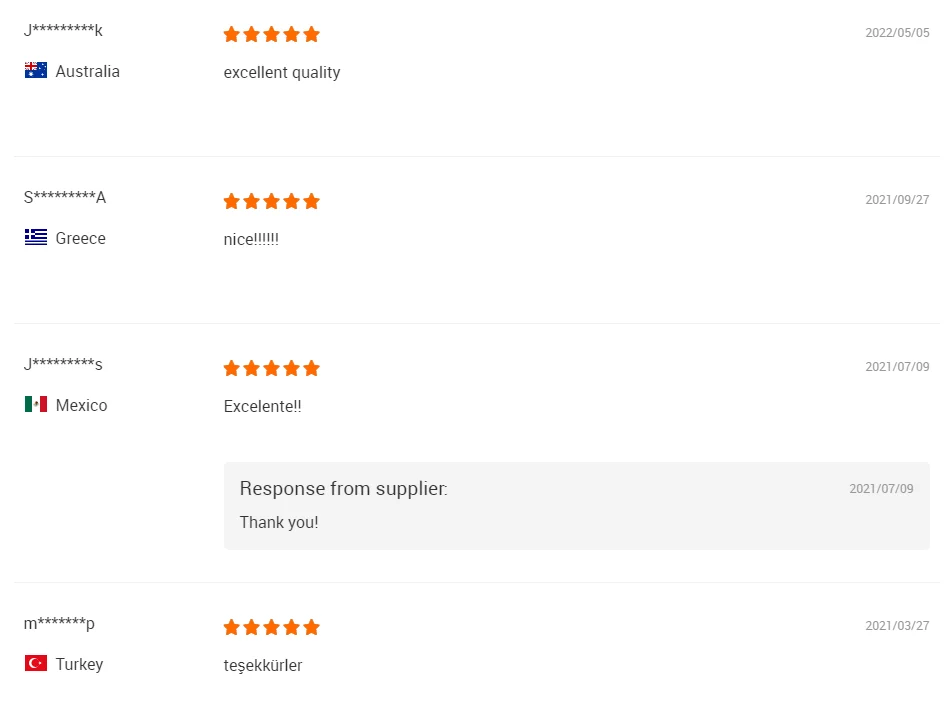
Task: Click the 'Response from supplier:' heading
Action: pos(343,489)
